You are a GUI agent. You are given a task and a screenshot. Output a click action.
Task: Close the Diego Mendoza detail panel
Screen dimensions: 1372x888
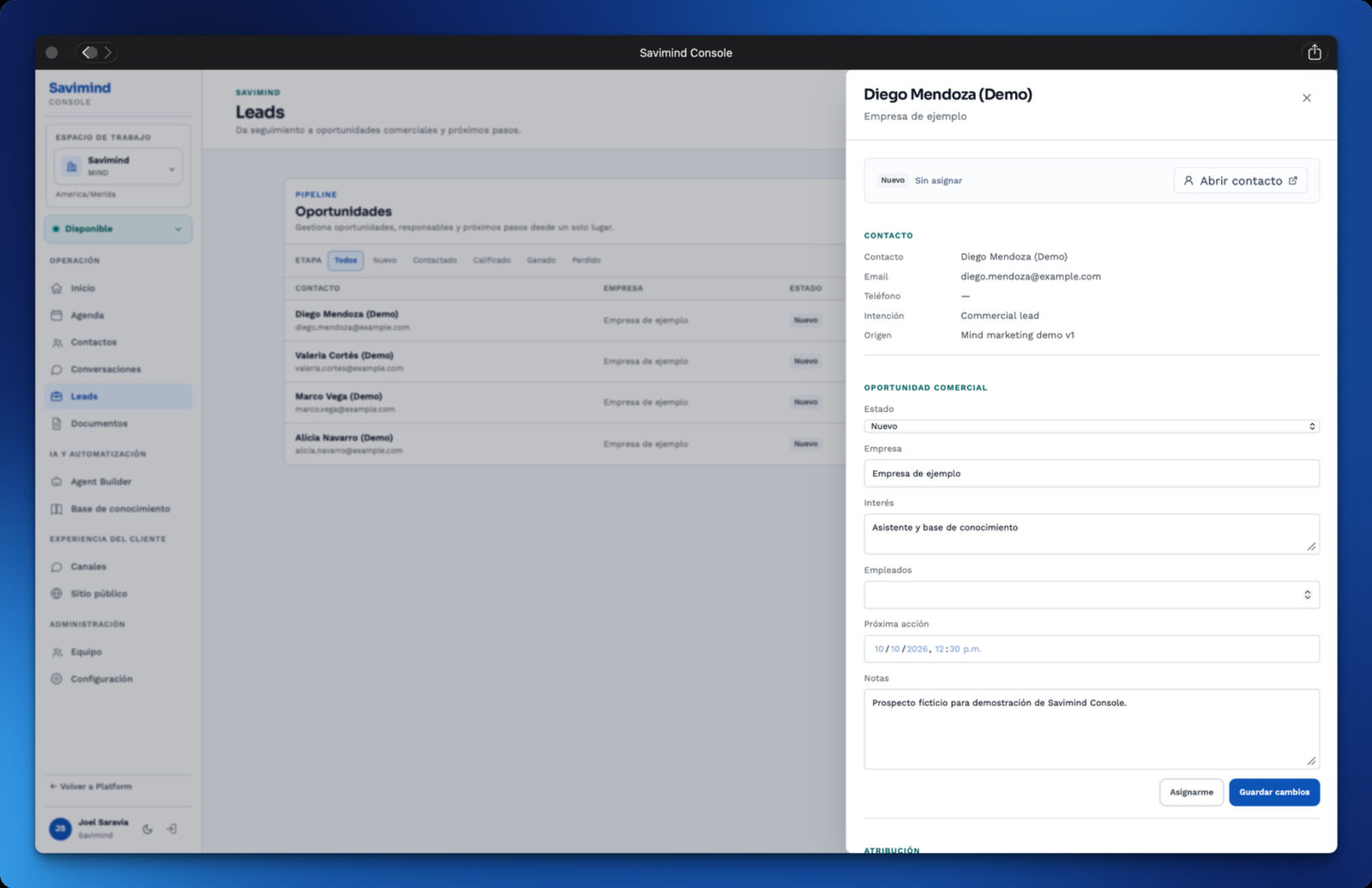pyautogui.click(x=1307, y=98)
